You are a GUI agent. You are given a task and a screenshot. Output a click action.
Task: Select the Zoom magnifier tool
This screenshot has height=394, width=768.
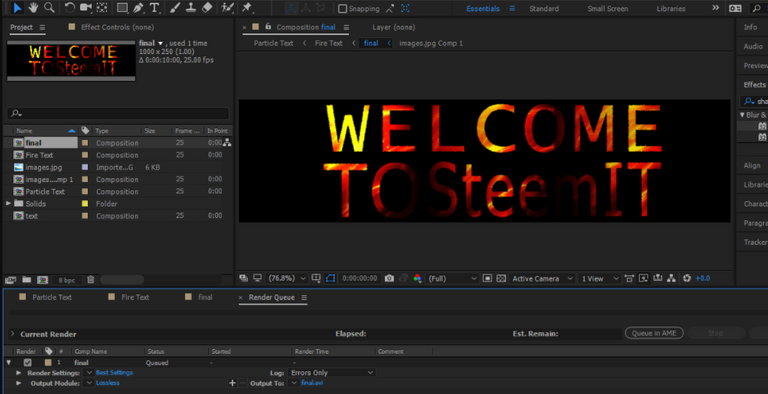coord(49,7)
